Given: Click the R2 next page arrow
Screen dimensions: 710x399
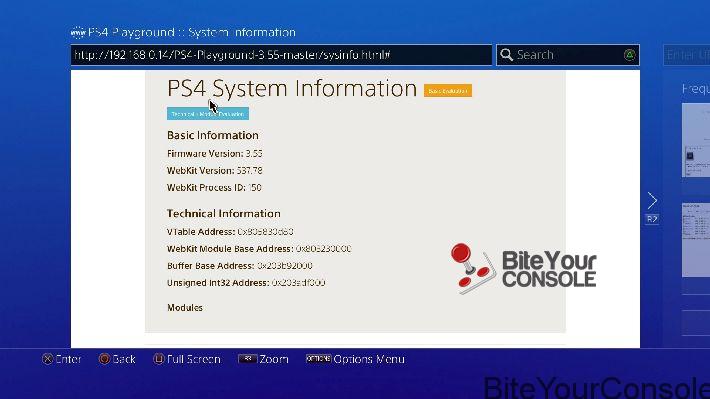Looking at the screenshot, I should pyautogui.click(x=652, y=207).
